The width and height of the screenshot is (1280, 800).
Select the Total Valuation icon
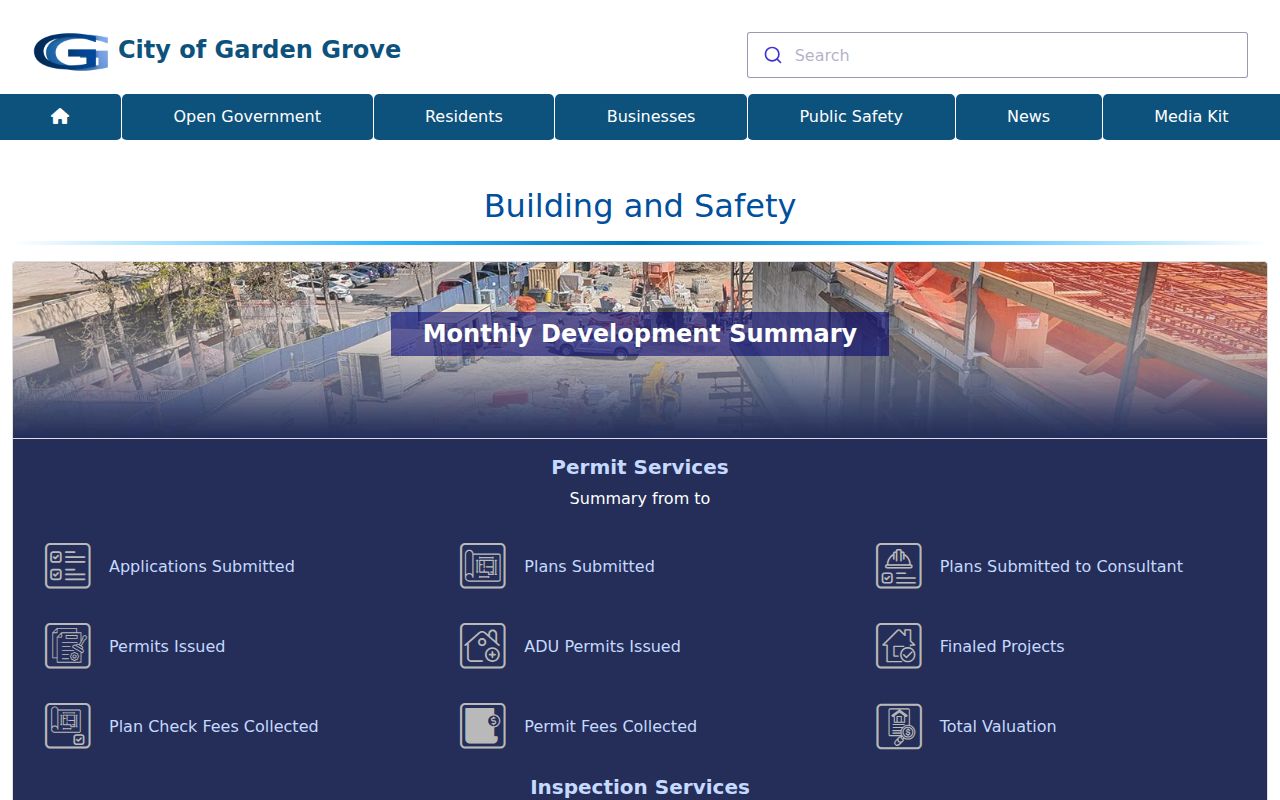coord(899,726)
